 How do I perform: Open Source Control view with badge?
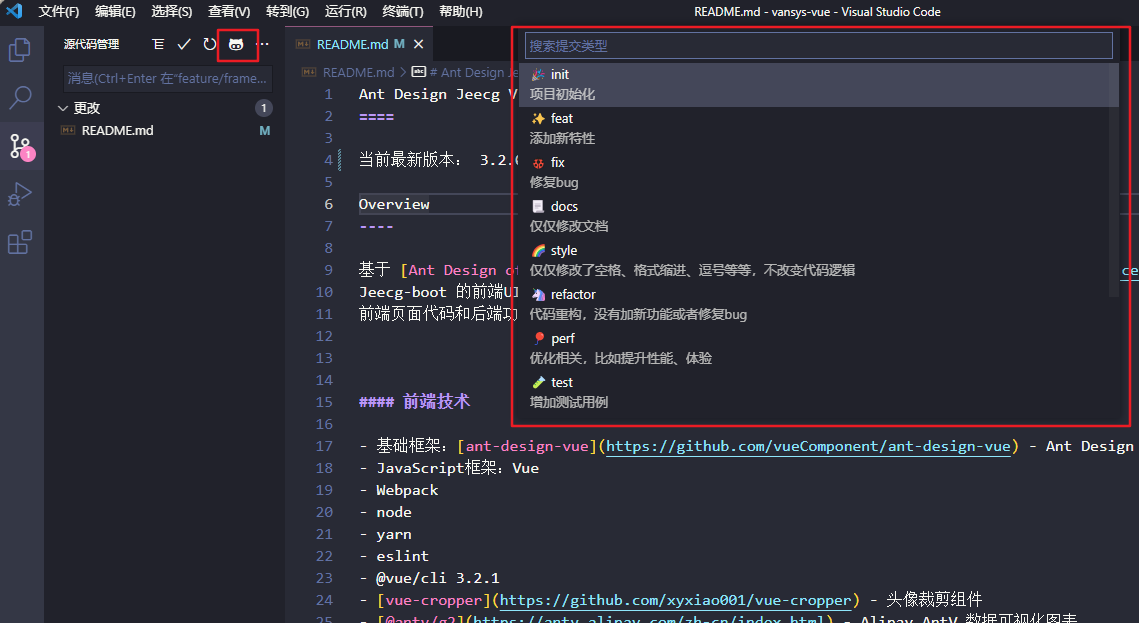[20, 146]
